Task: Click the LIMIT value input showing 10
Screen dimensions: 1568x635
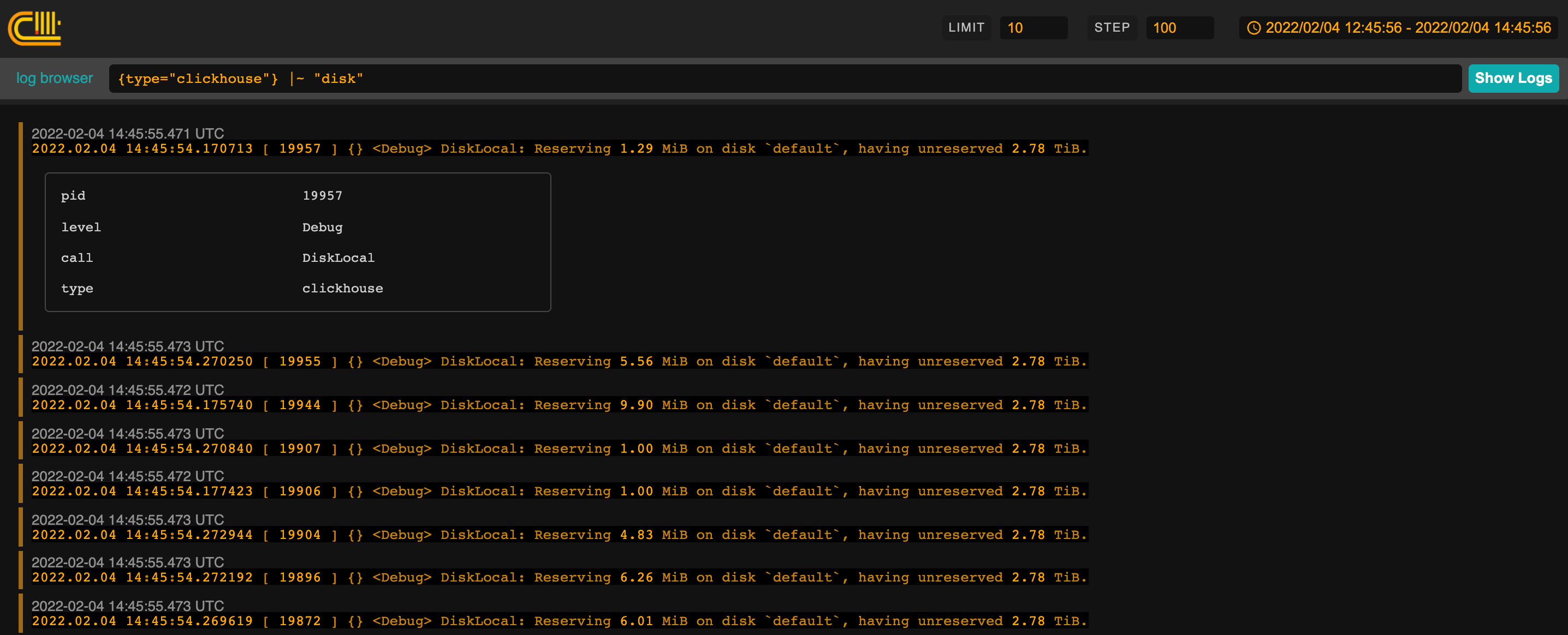Action: 1034,27
